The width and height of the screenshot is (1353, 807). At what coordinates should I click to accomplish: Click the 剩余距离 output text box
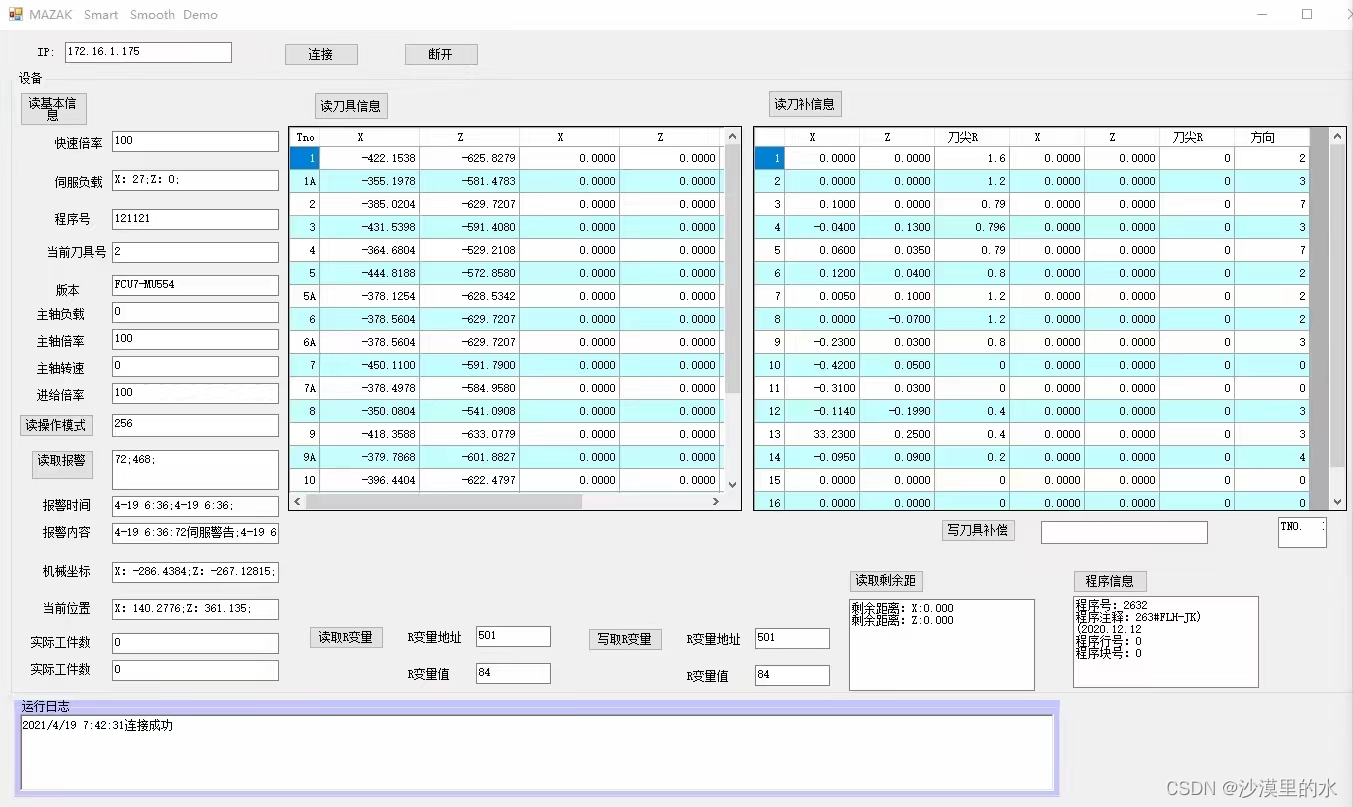pyautogui.click(x=941, y=644)
